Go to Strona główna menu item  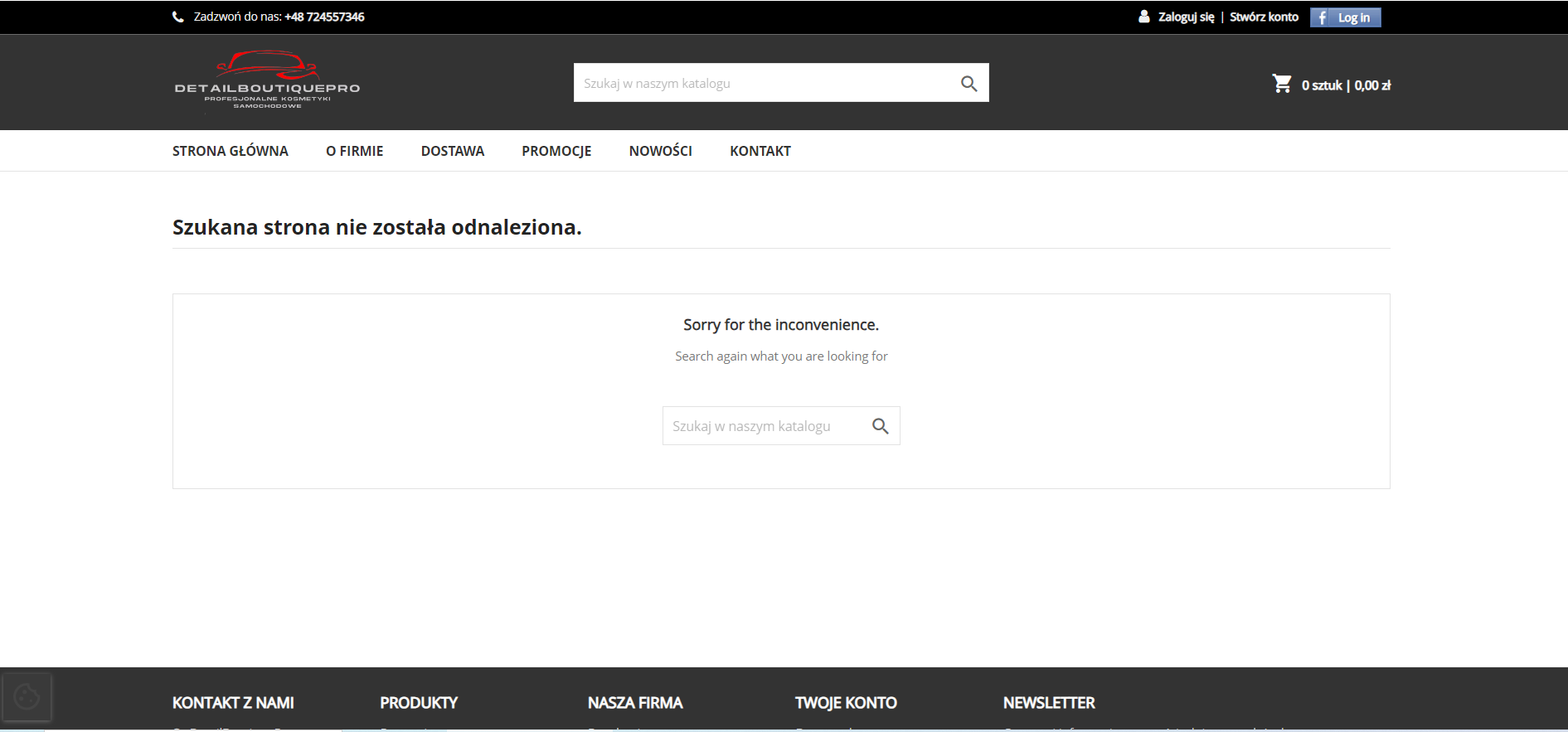pyautogui.click(x=231, y=151)
